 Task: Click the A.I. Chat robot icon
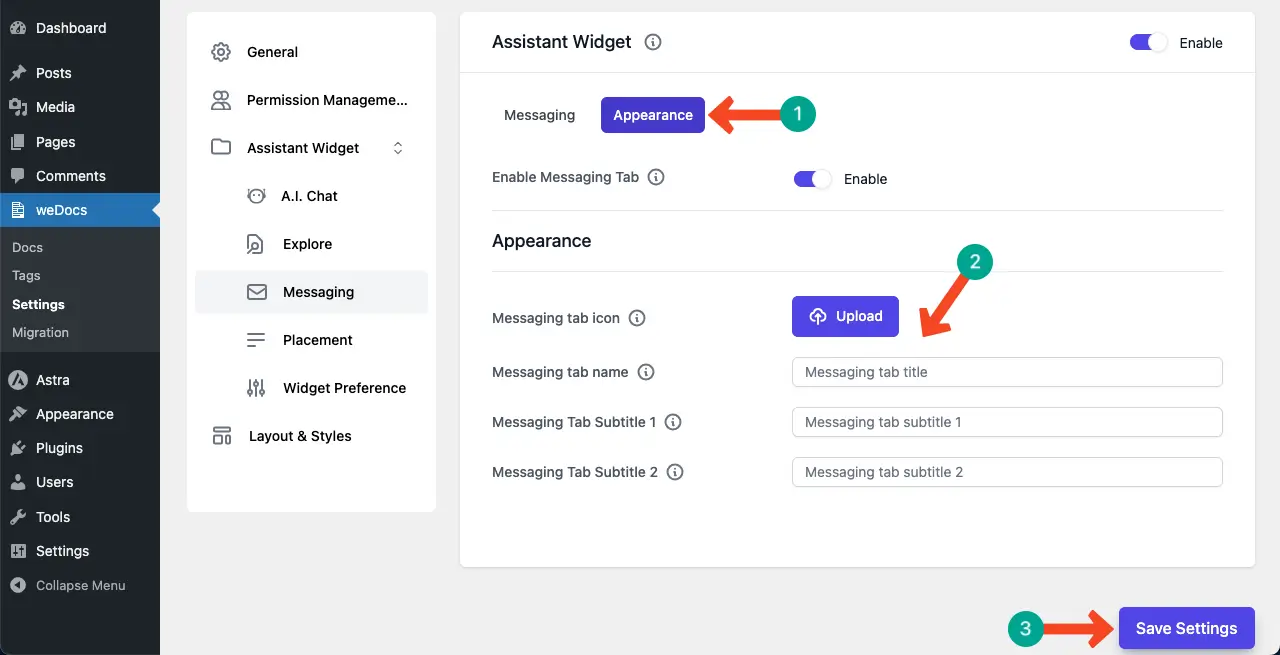click(256, 196)
